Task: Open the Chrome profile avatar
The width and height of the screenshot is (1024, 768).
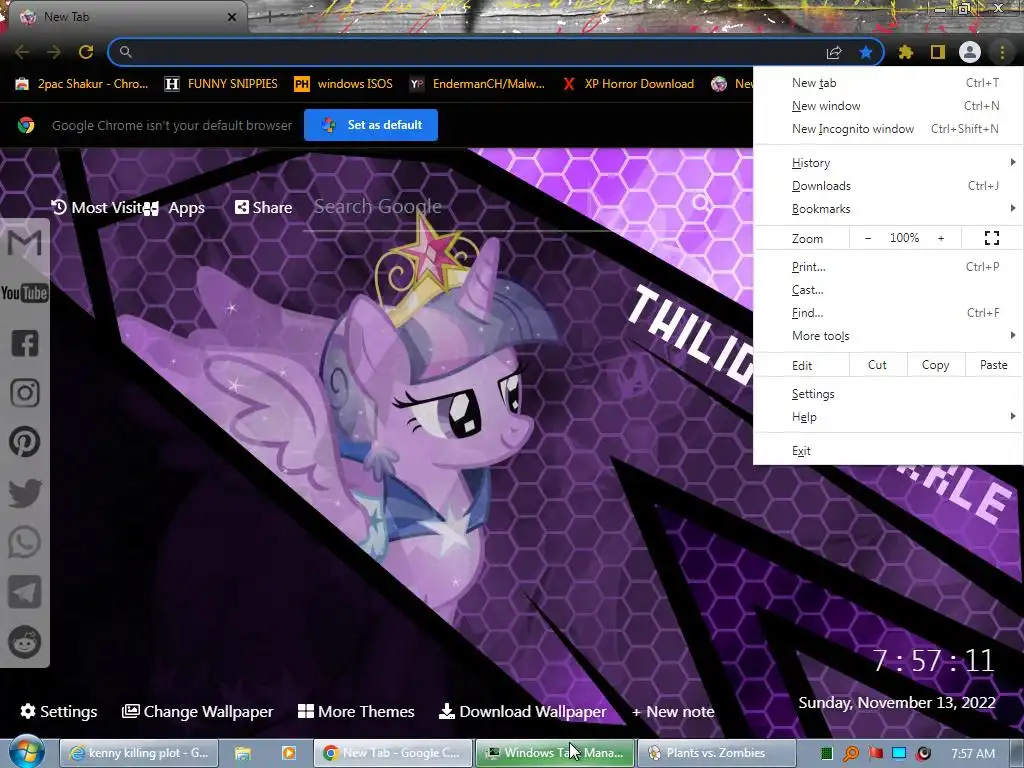Action: pos(970,52)
